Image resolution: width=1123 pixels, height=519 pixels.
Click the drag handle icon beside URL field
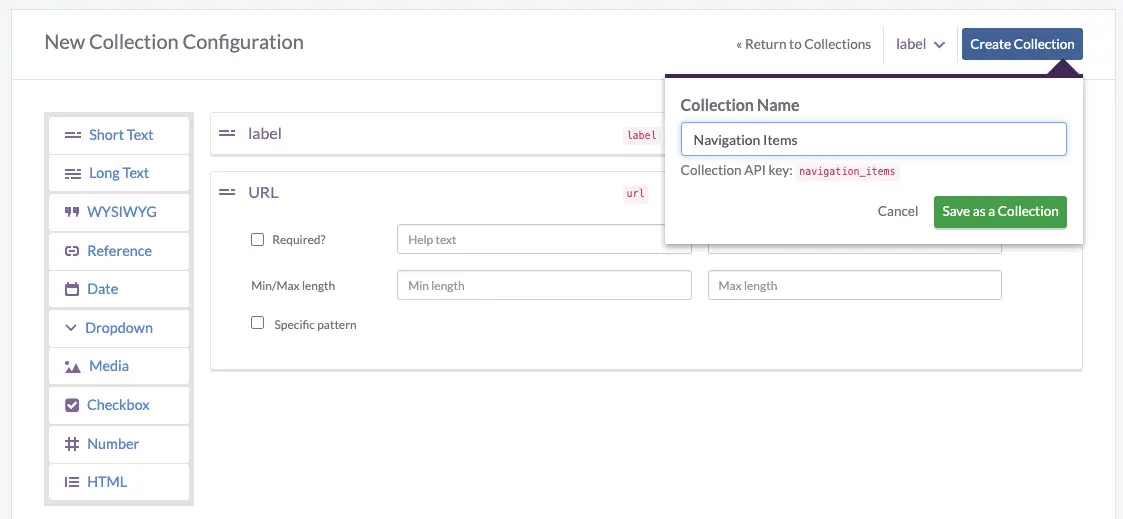point(227,192)
